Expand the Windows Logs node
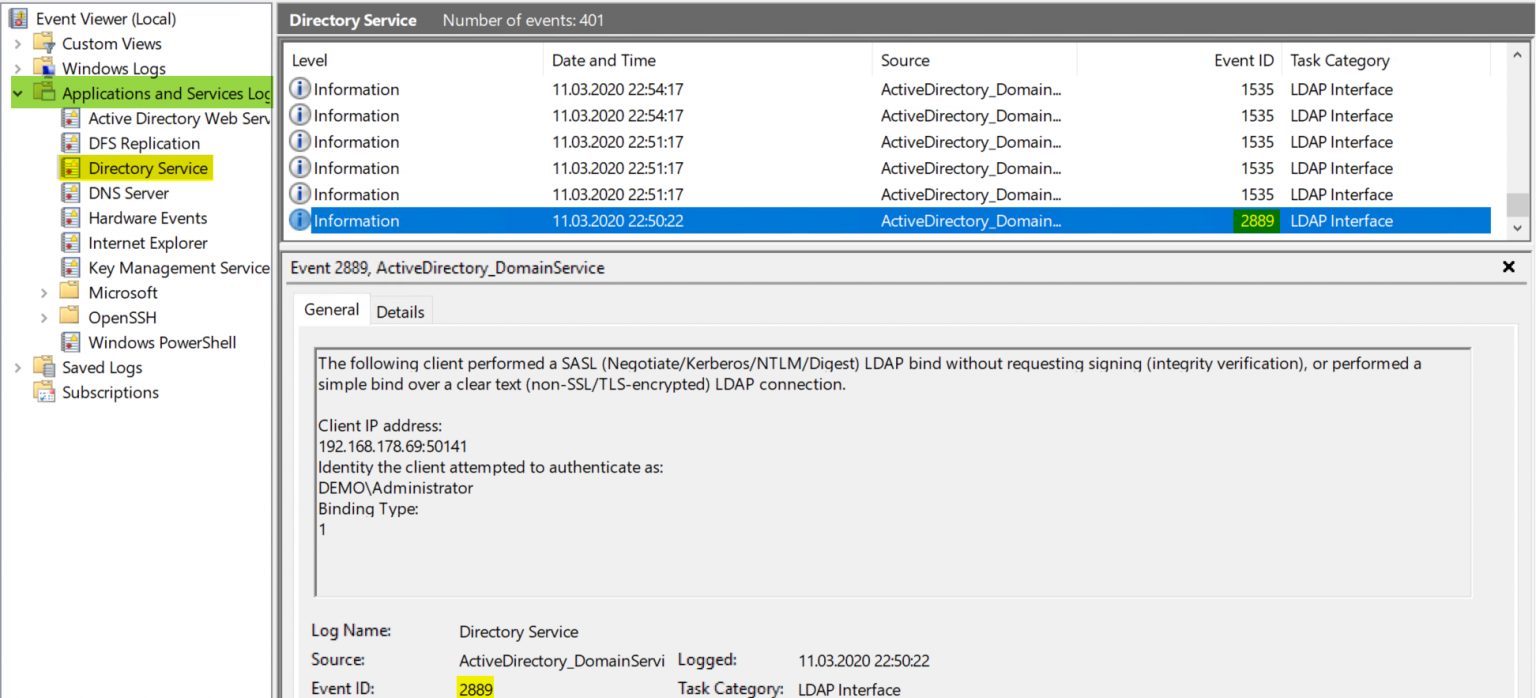 (x=18, y=69)
